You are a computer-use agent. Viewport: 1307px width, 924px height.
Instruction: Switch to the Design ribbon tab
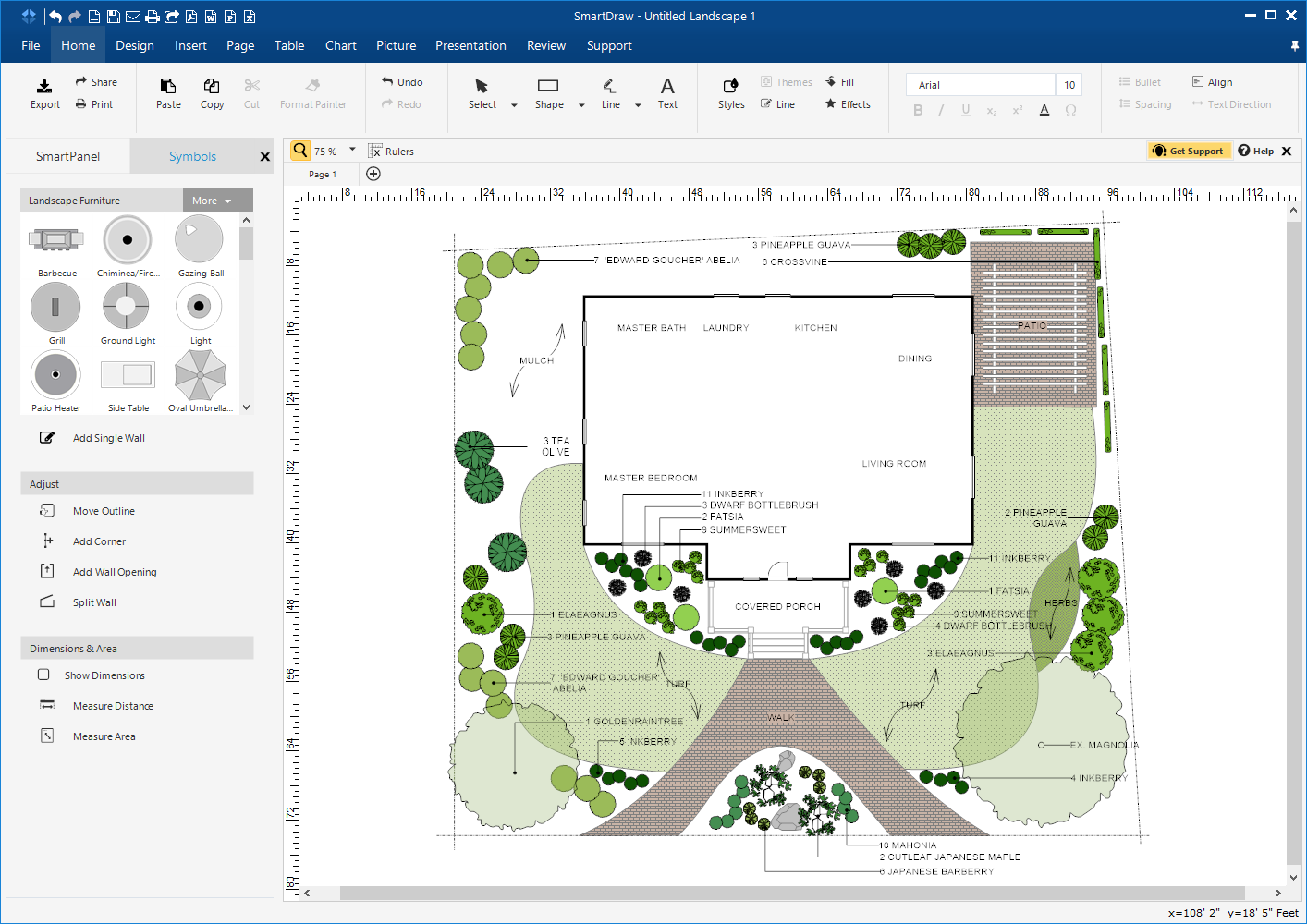coord(135,44)
